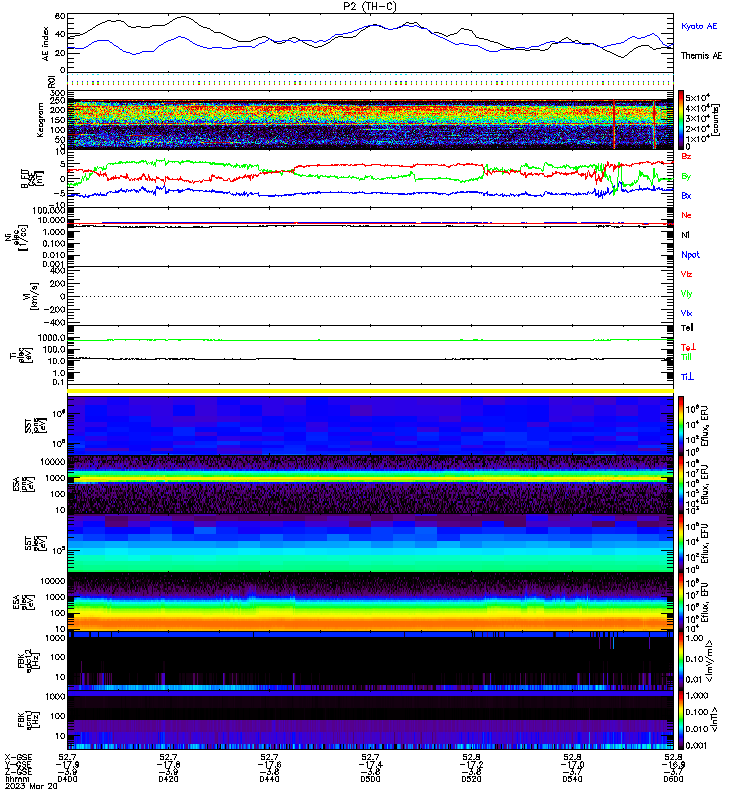Click the ESA electron energy spectrogram

(370, 602)
